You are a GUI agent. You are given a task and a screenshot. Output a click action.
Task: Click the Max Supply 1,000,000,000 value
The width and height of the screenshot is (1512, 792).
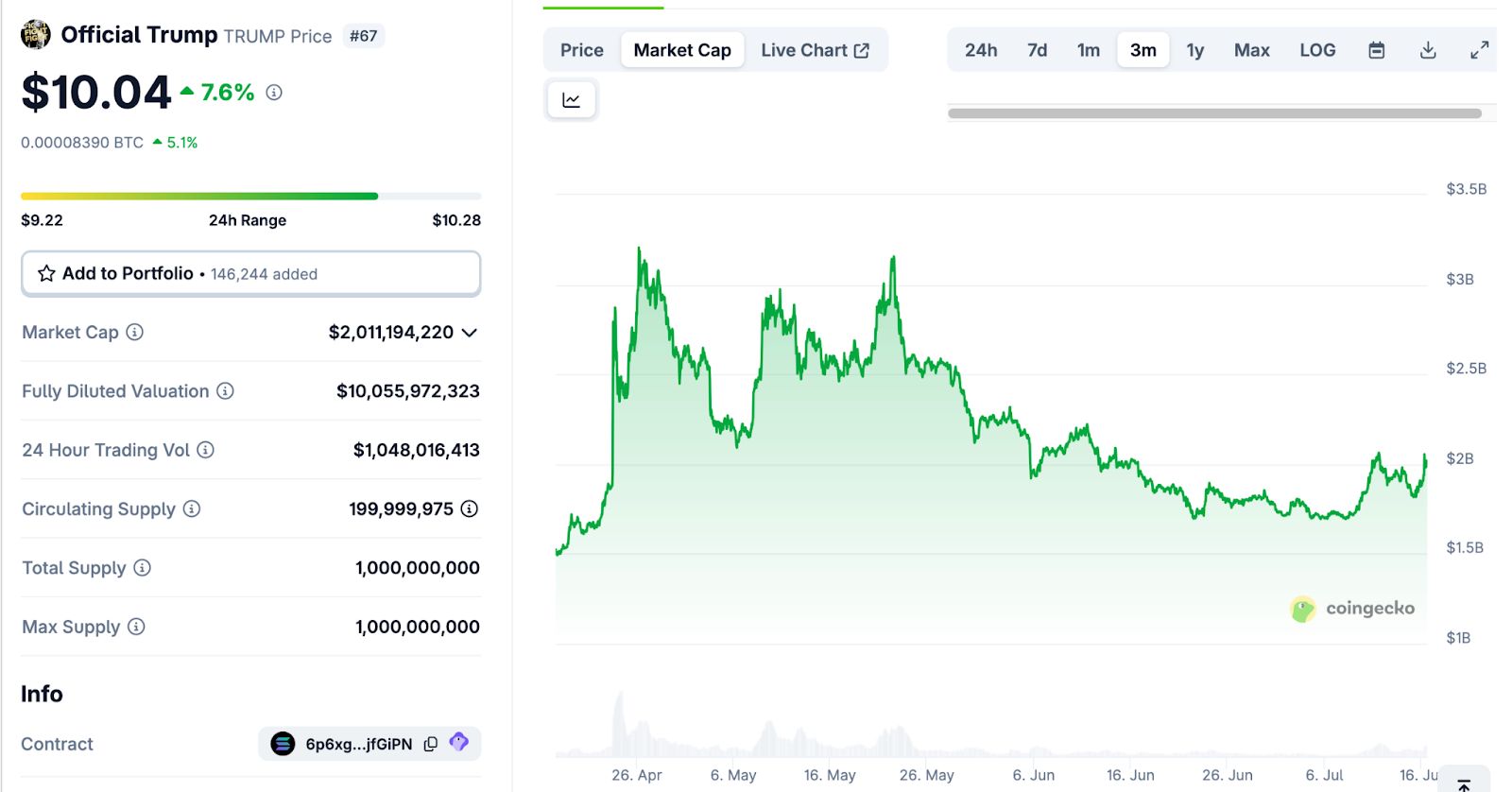pos(418,627)
